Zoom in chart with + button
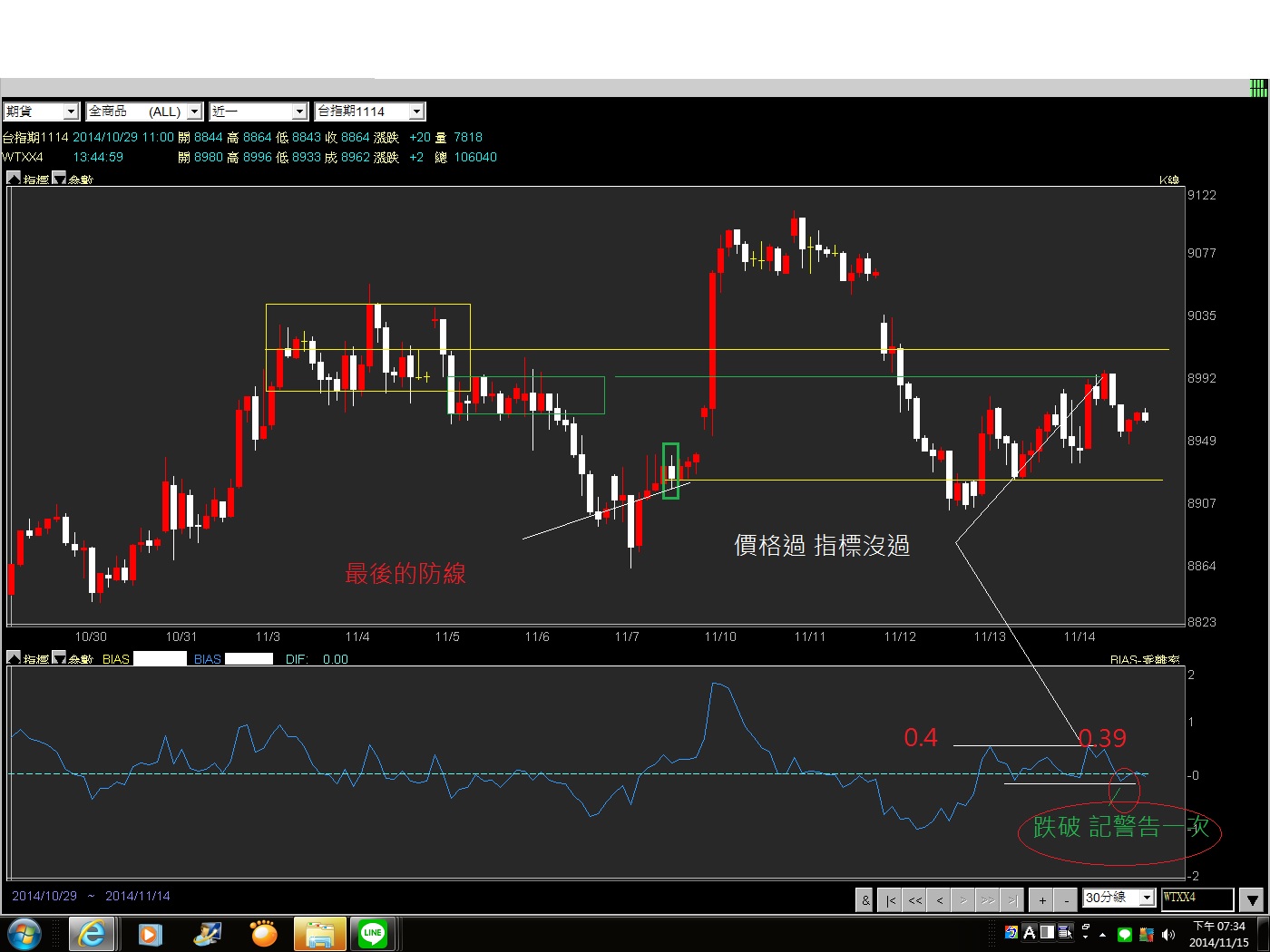The image size is (1270, 952). click(x=1042, y=899)
